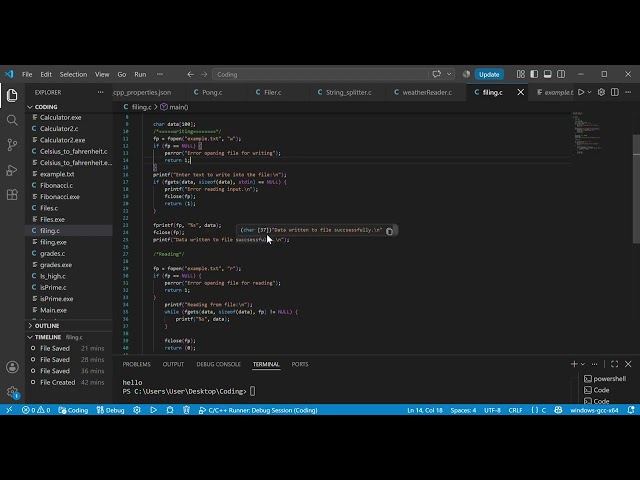Screen dimensions: 640x480
Task: Click status bar settings gear icon
Action: (137, 410)
